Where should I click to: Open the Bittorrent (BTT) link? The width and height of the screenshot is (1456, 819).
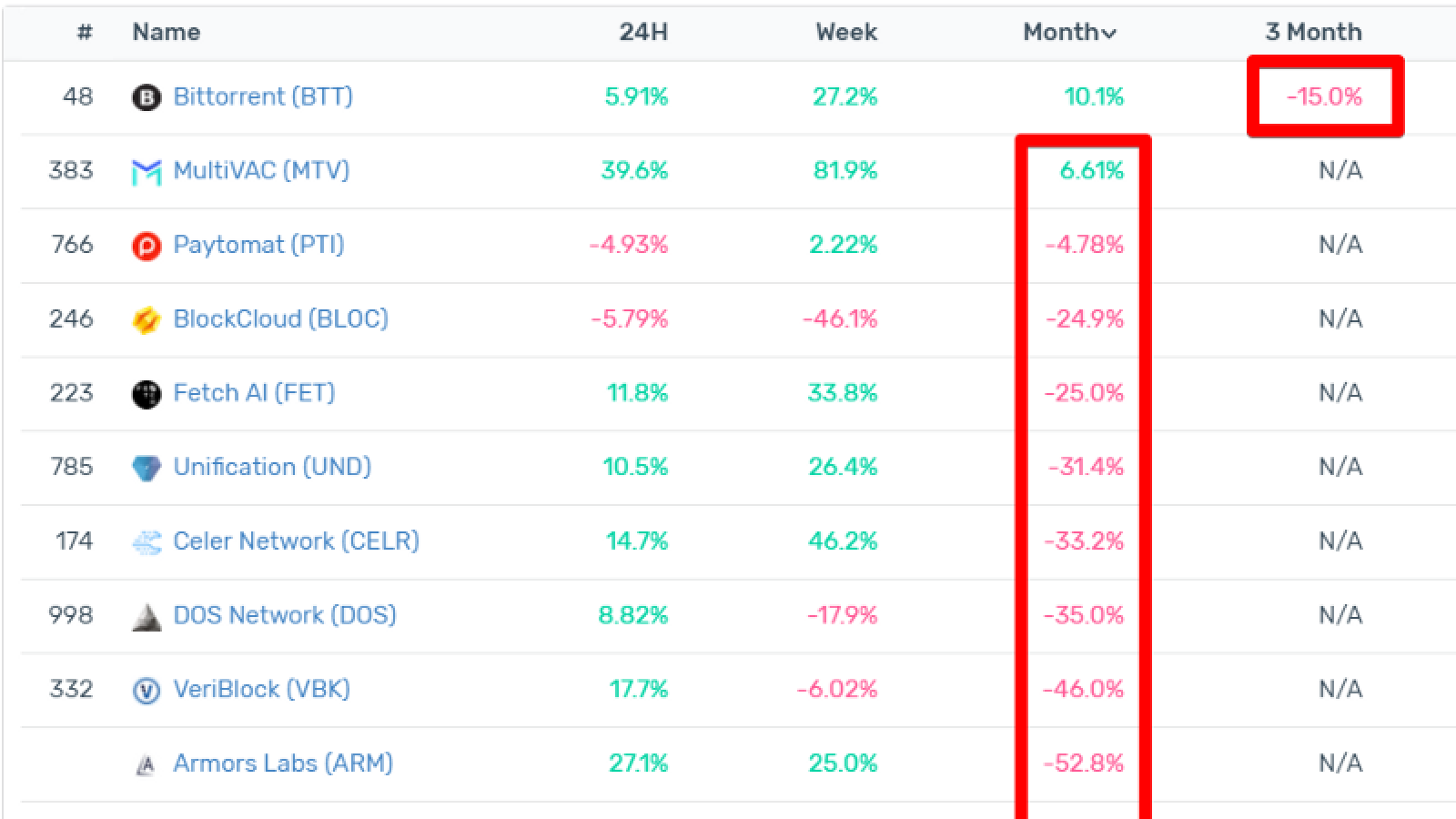tap(263, 96)
